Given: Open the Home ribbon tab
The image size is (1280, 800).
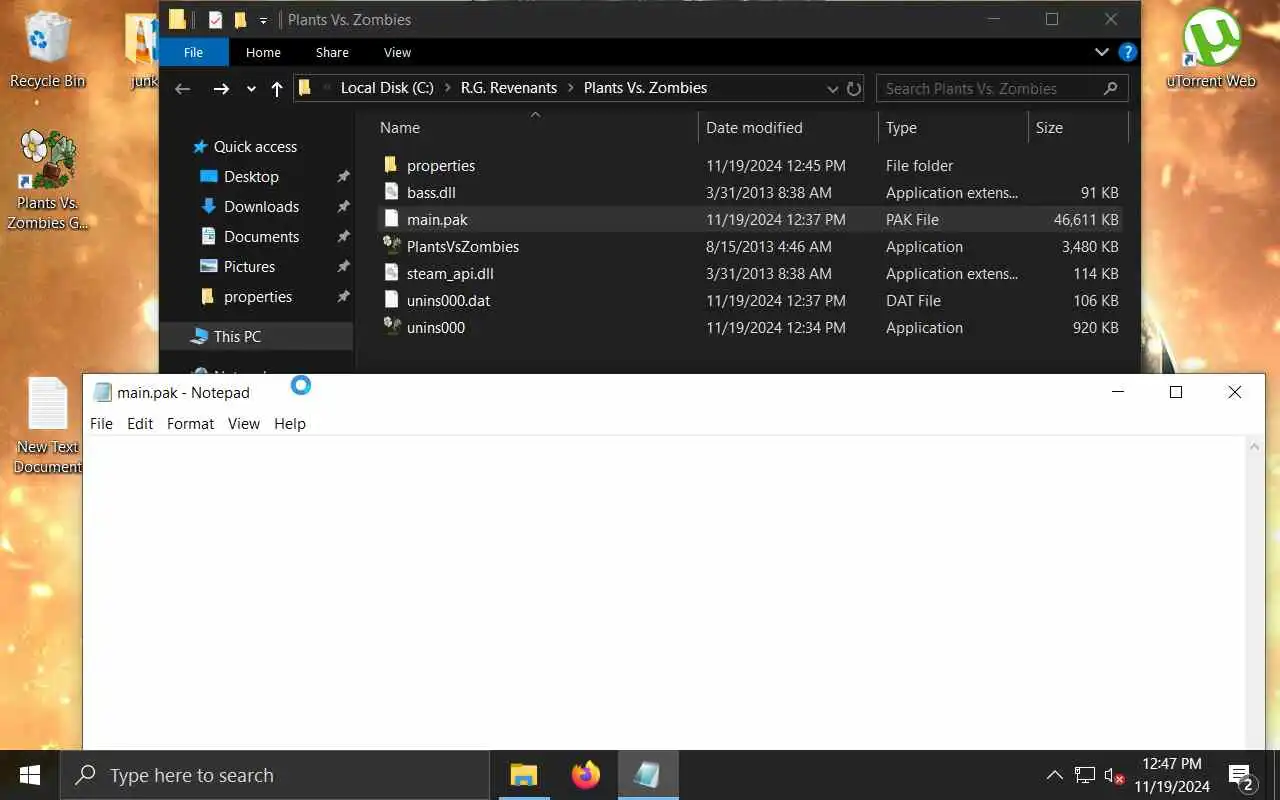Looking at the screenshot, I should 263,52.
